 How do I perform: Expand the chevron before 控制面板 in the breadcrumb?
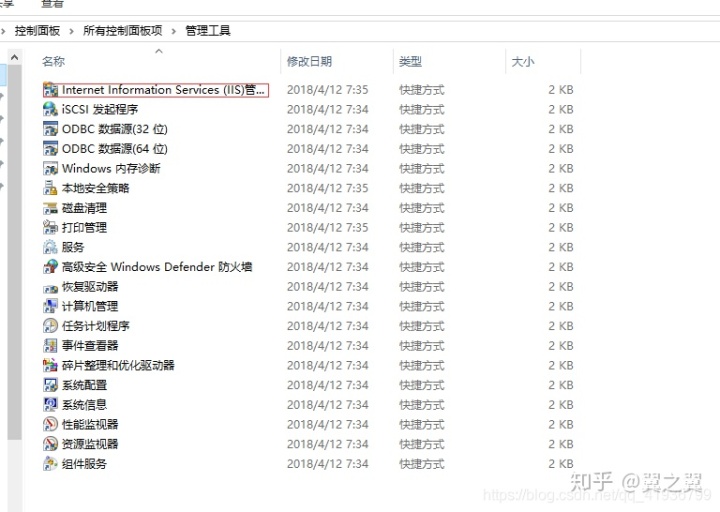(x=3, y=31)
